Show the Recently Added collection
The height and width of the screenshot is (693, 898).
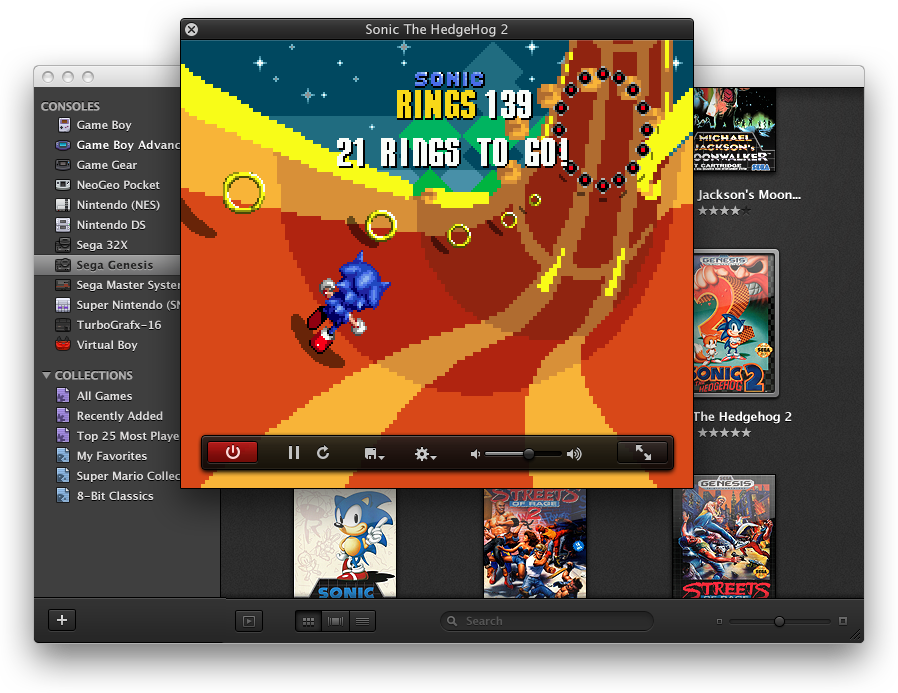click(119, 416)
